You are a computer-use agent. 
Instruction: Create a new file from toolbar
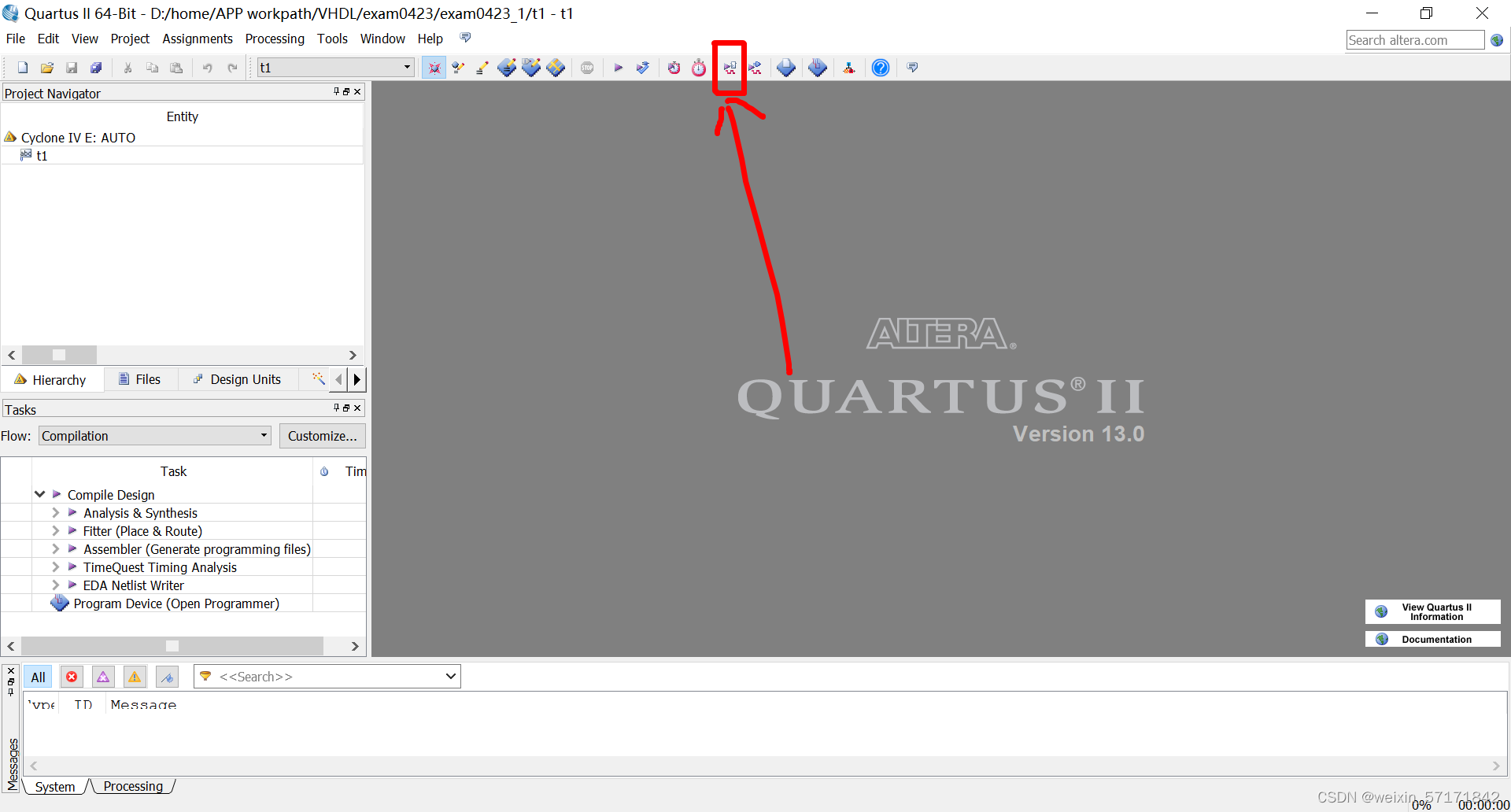(x=23, y=68)
